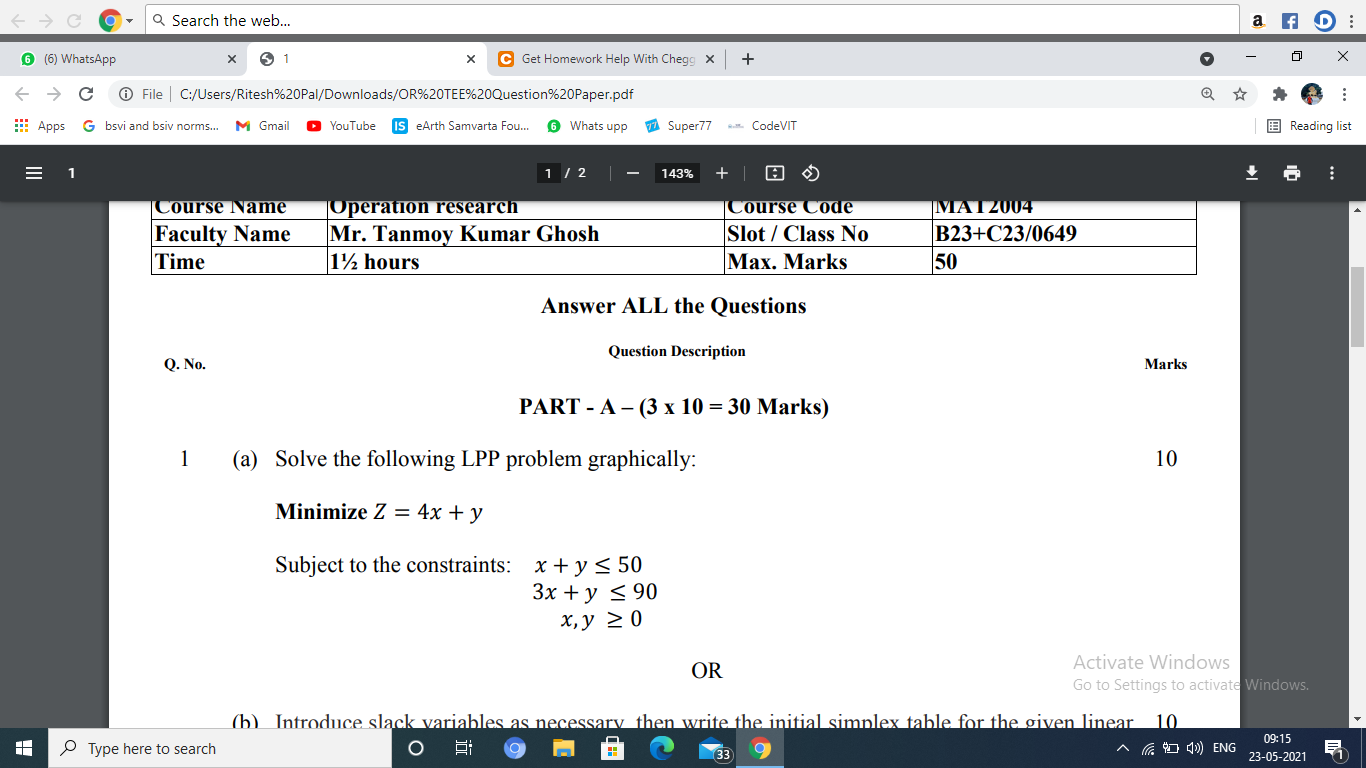Open the notification center icon

[x=1333, y=748]
